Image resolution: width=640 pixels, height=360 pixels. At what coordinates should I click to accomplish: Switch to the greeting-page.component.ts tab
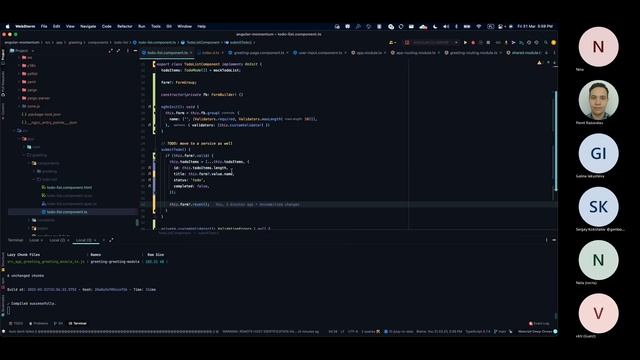click(x=259, y=53)
